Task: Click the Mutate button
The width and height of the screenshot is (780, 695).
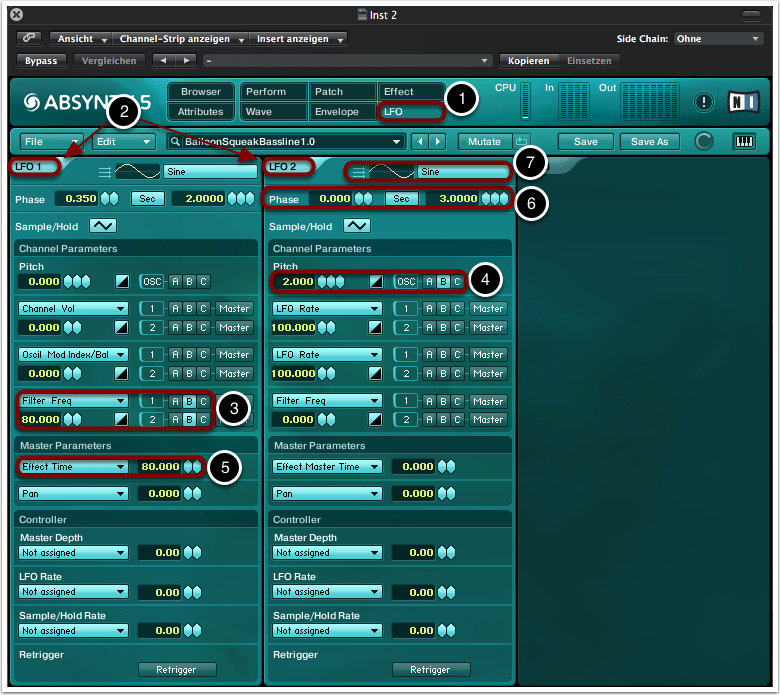Action: point(484,142)
